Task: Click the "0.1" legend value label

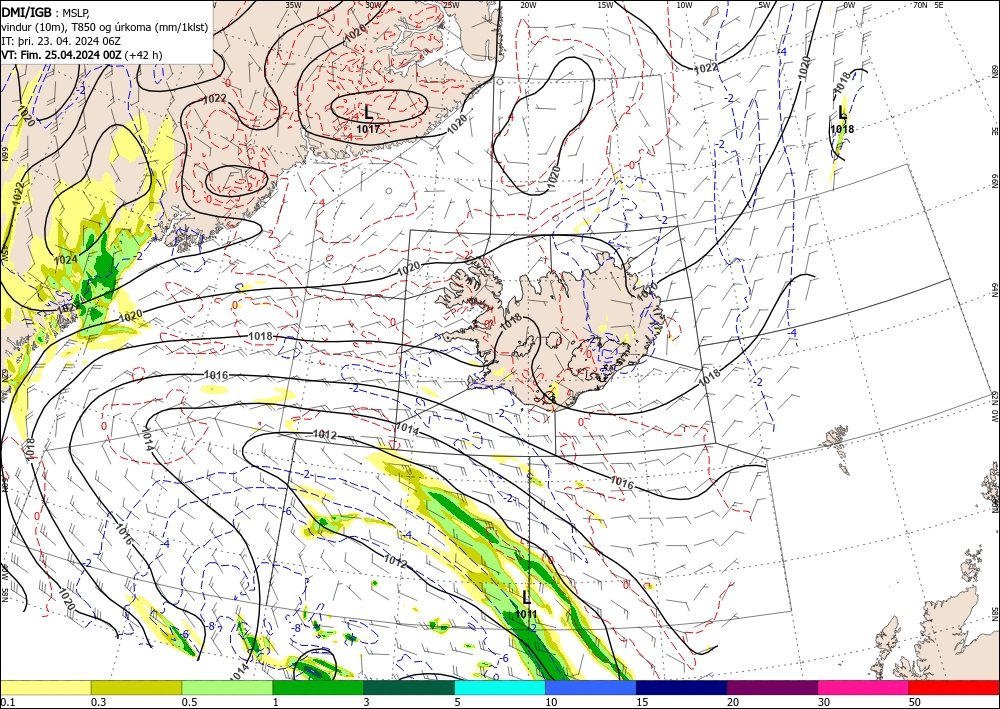Action: point(7,702)
